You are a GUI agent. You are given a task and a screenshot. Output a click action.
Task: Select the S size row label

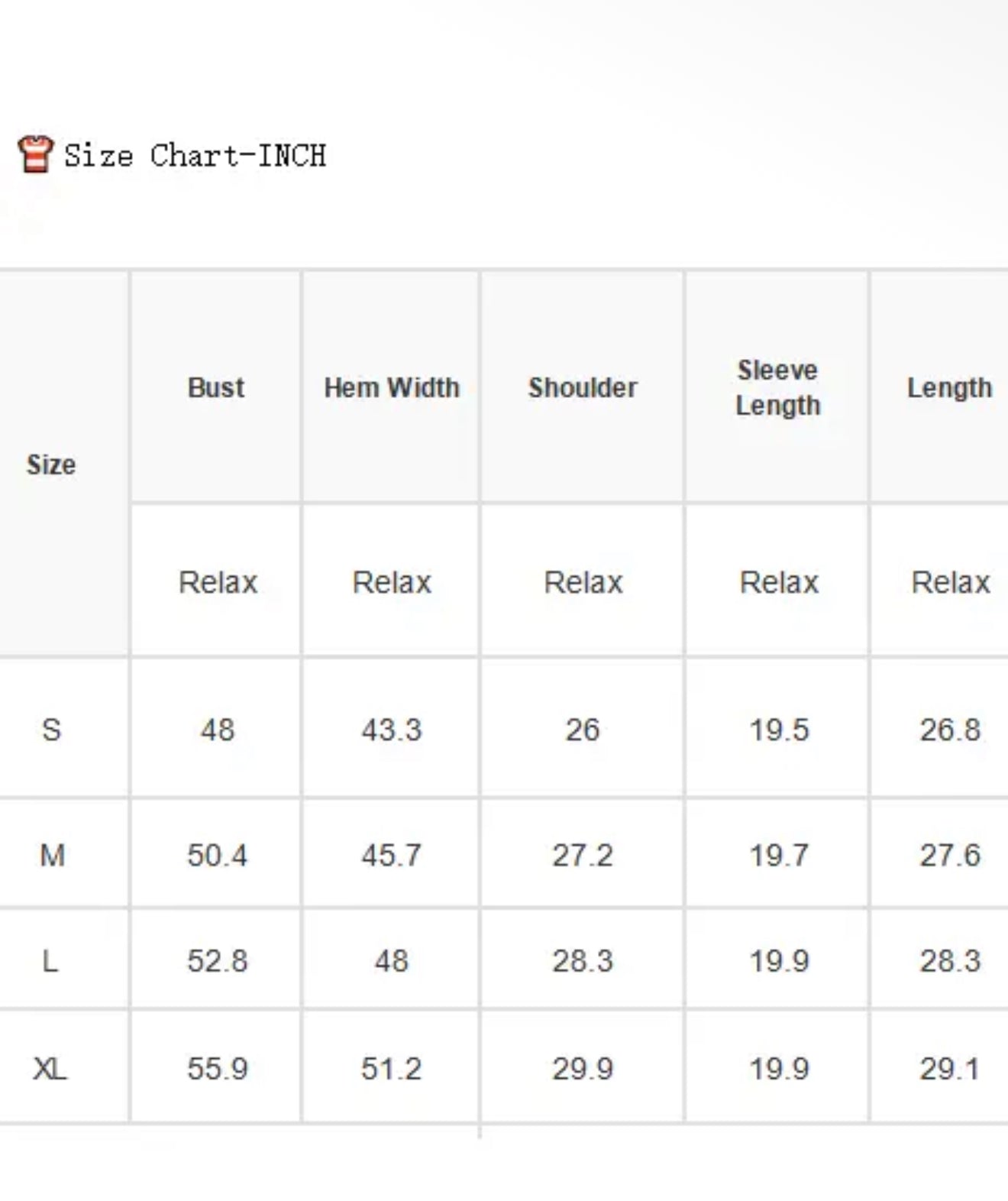pyautogui.click(x=51, y=730)
